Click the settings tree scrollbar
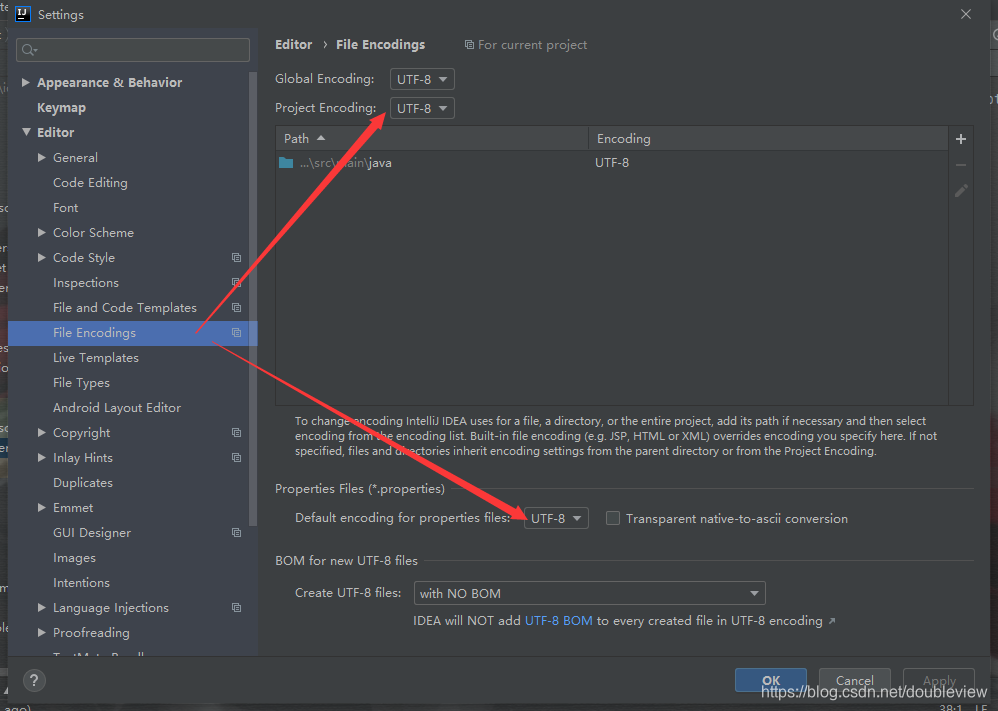998x711 pixels. click(253, 299)
